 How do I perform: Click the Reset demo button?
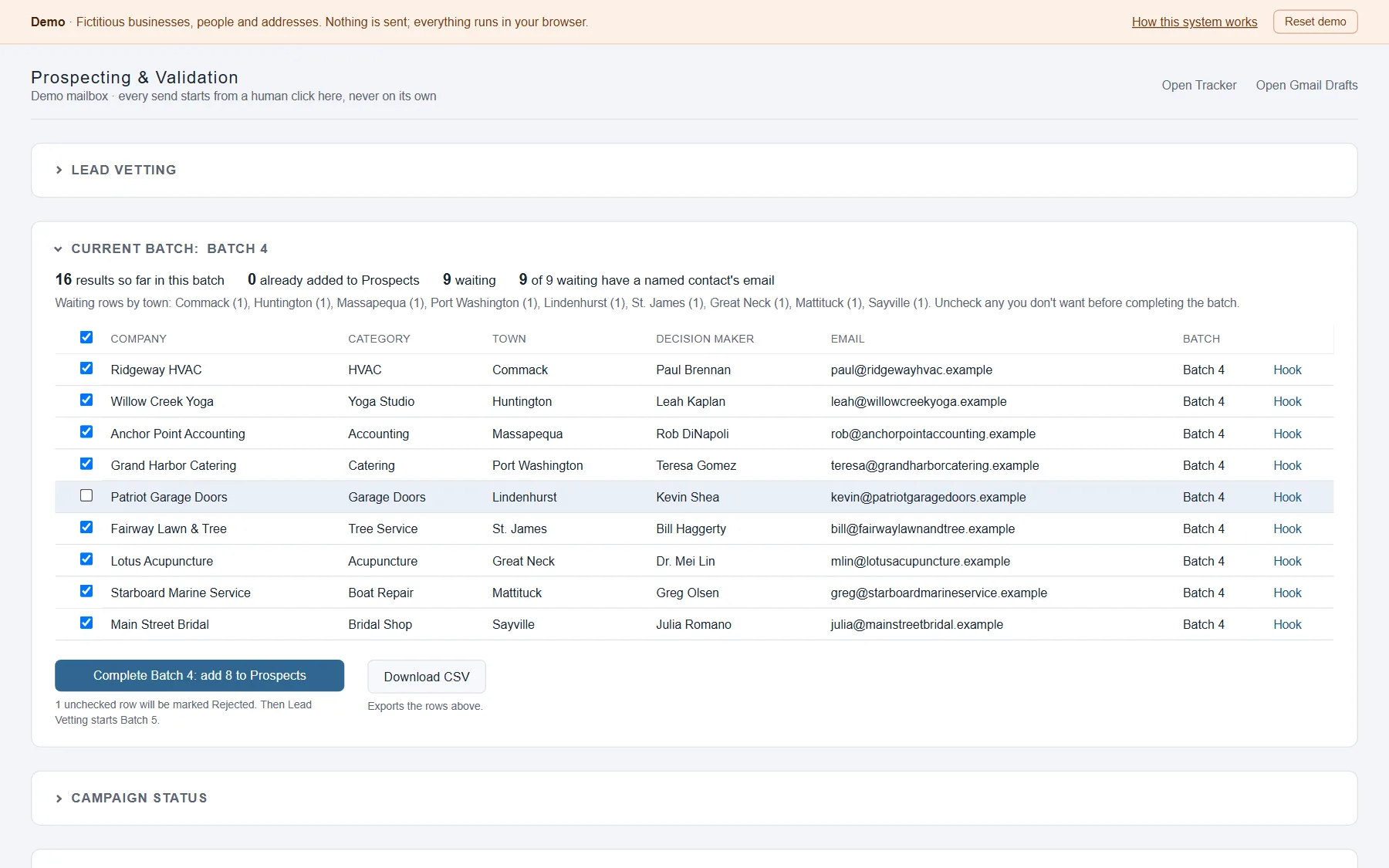(x=1315, y=22)
